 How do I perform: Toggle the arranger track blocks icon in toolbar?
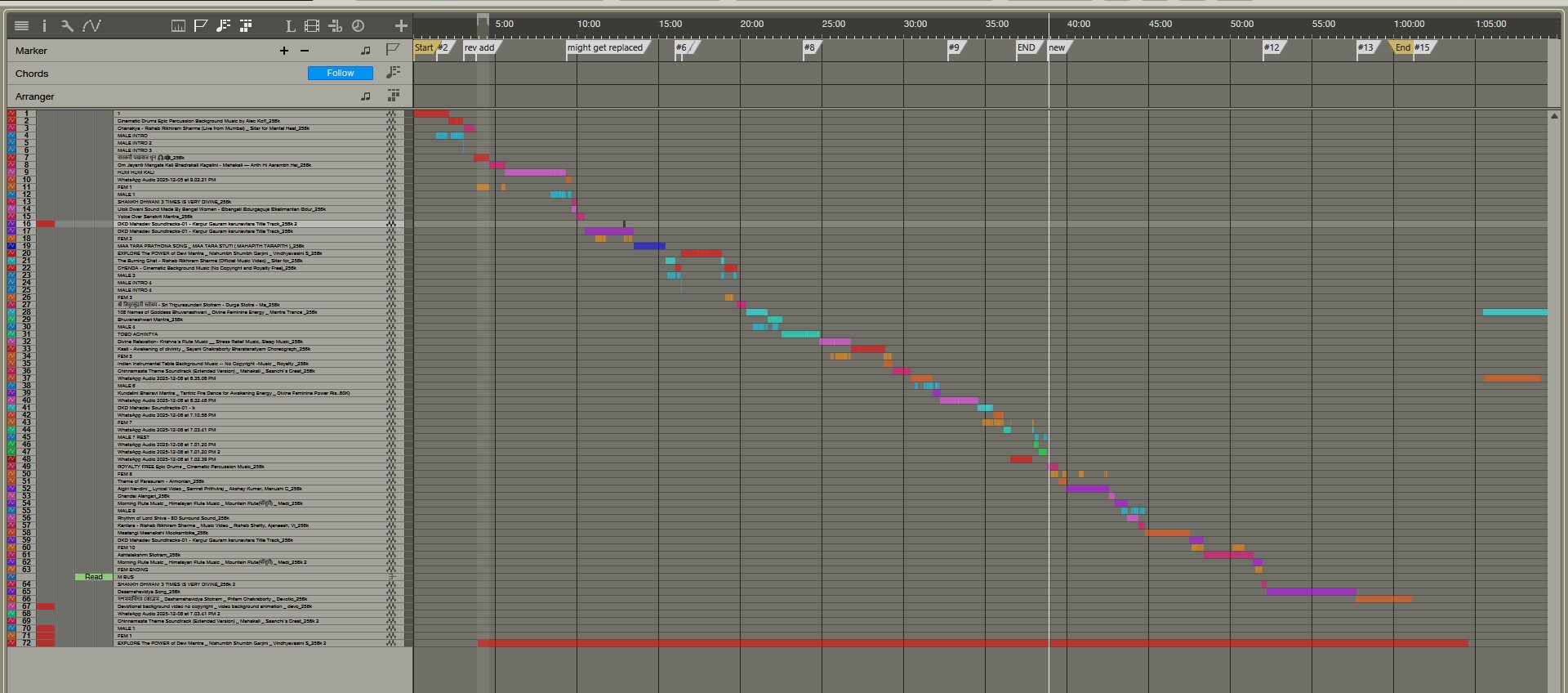(246, 26)
